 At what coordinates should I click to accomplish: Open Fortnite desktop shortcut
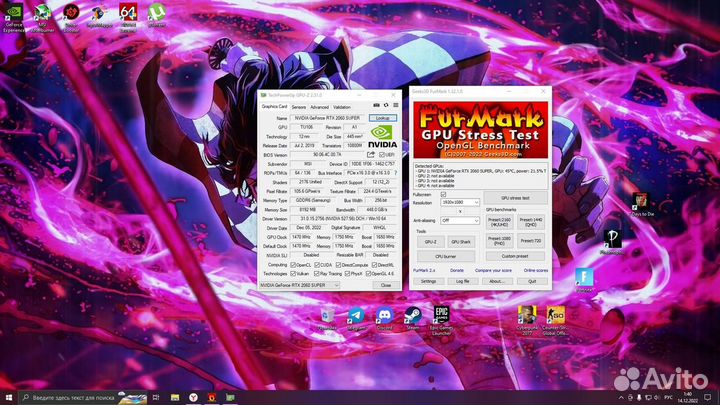click(584, 280)
